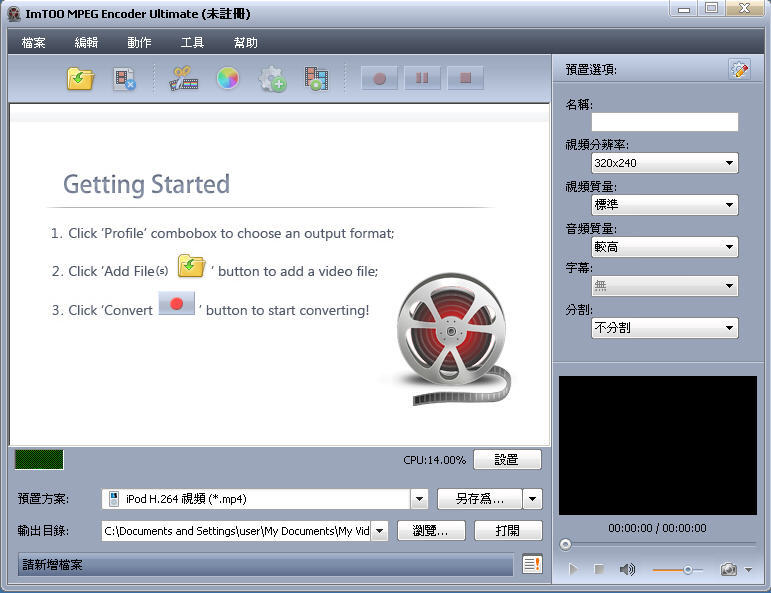Click the remove file toolbar icon
This screenshot has width=771, height=593.
124,78
